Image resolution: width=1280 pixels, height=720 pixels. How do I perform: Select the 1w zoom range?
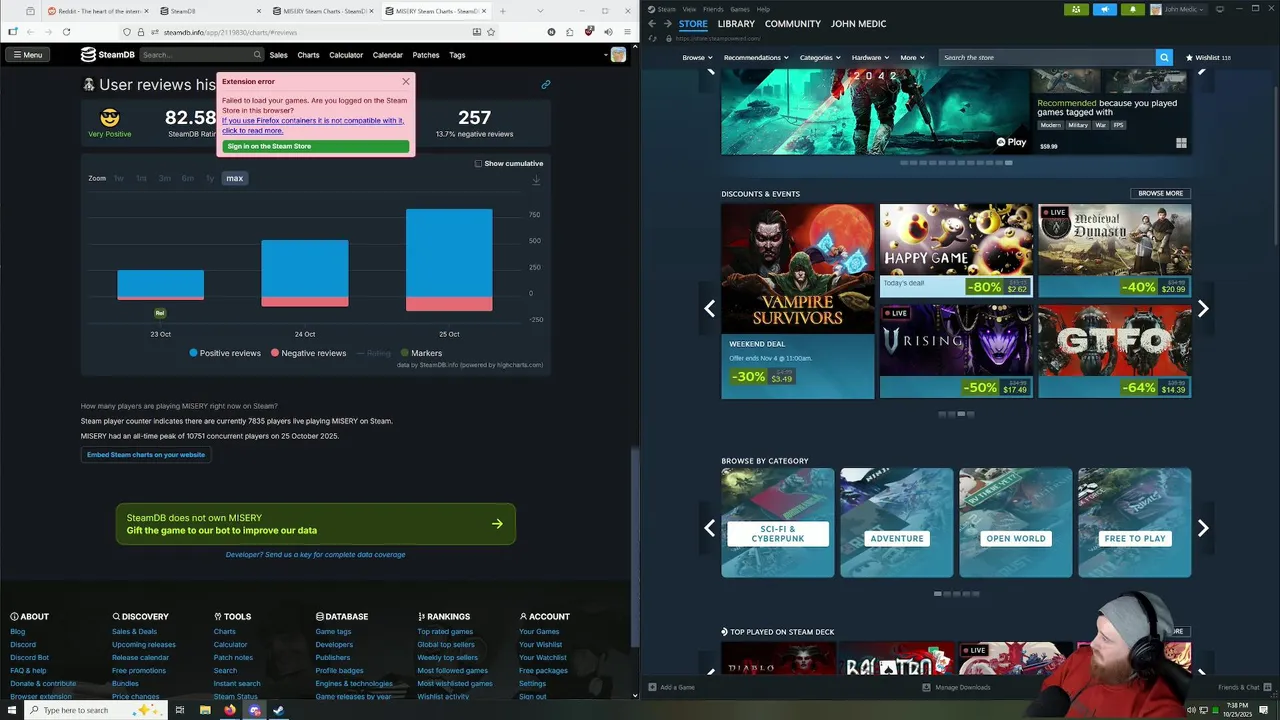tap(118, 178)
